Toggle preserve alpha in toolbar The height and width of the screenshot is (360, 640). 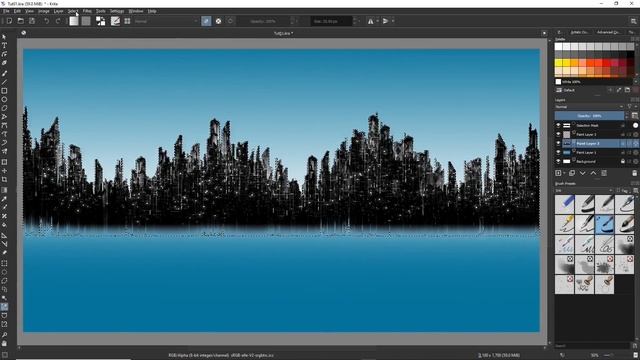coord(218,21)
